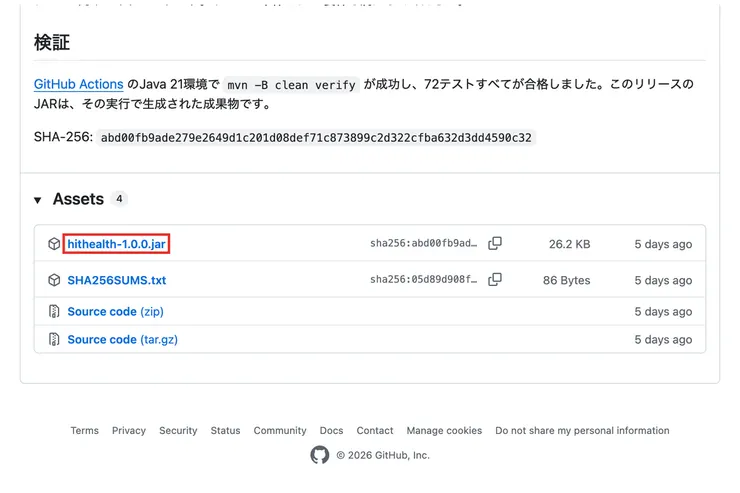Download Source code (zip)
Screen dimensions: 740x493
tap(116, 311)
